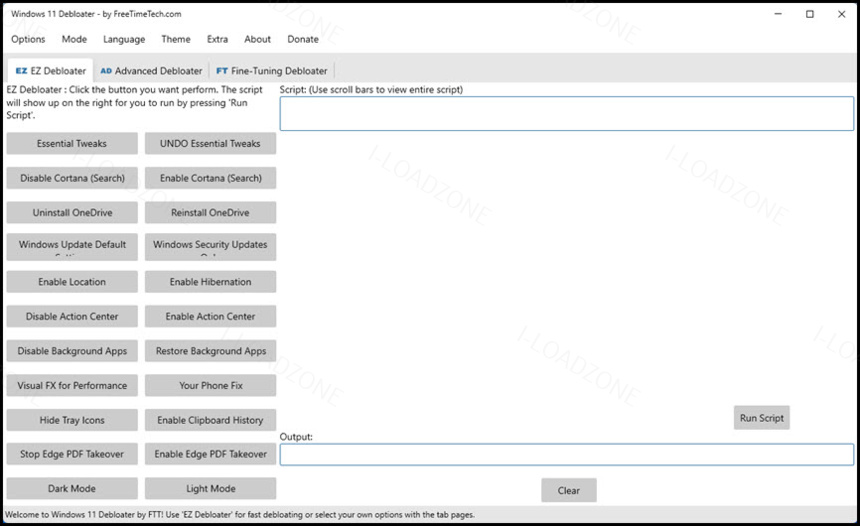Viewport: 860px width, 526px height.
Task: Click the Light Mode button
Action: pos(210,488)
